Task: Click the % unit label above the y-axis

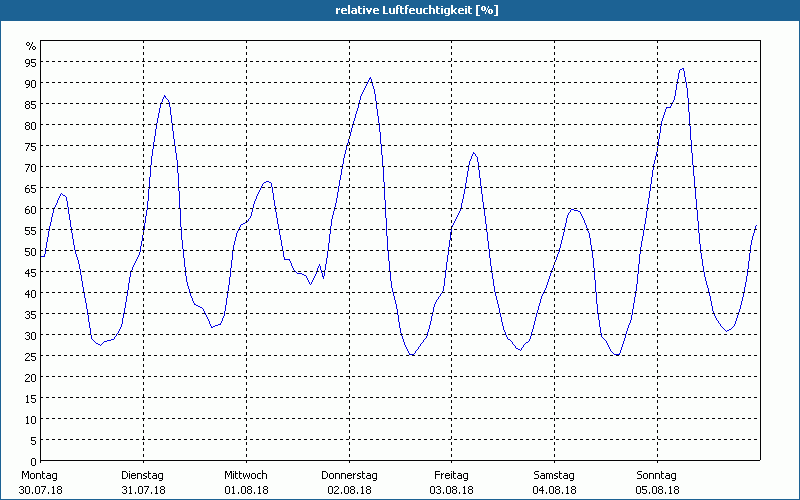Action: 31,46
